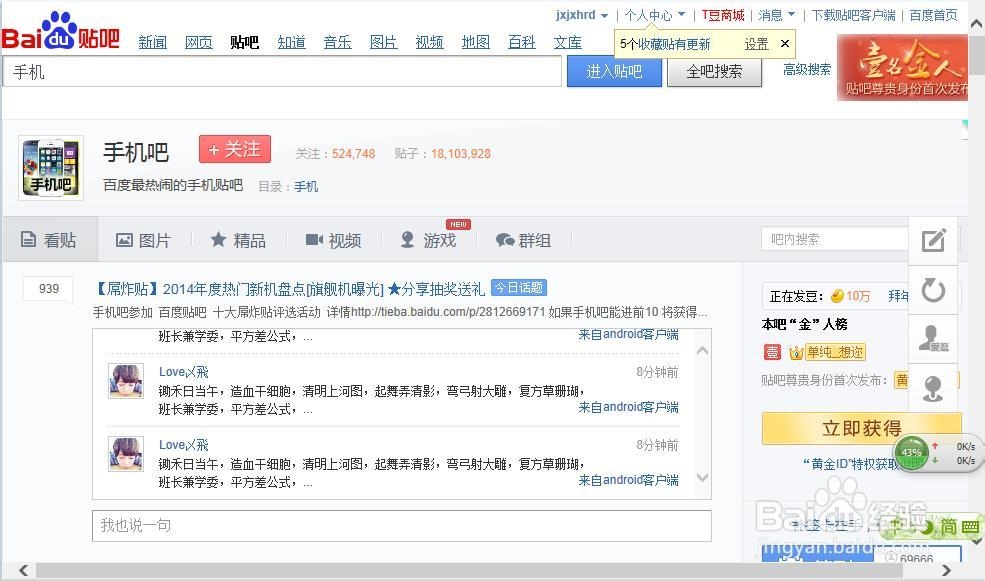The width and height of the screenshot is (985, 581).
Task: Open the 下载贴吧客户端 link
Action: (853, 14)
